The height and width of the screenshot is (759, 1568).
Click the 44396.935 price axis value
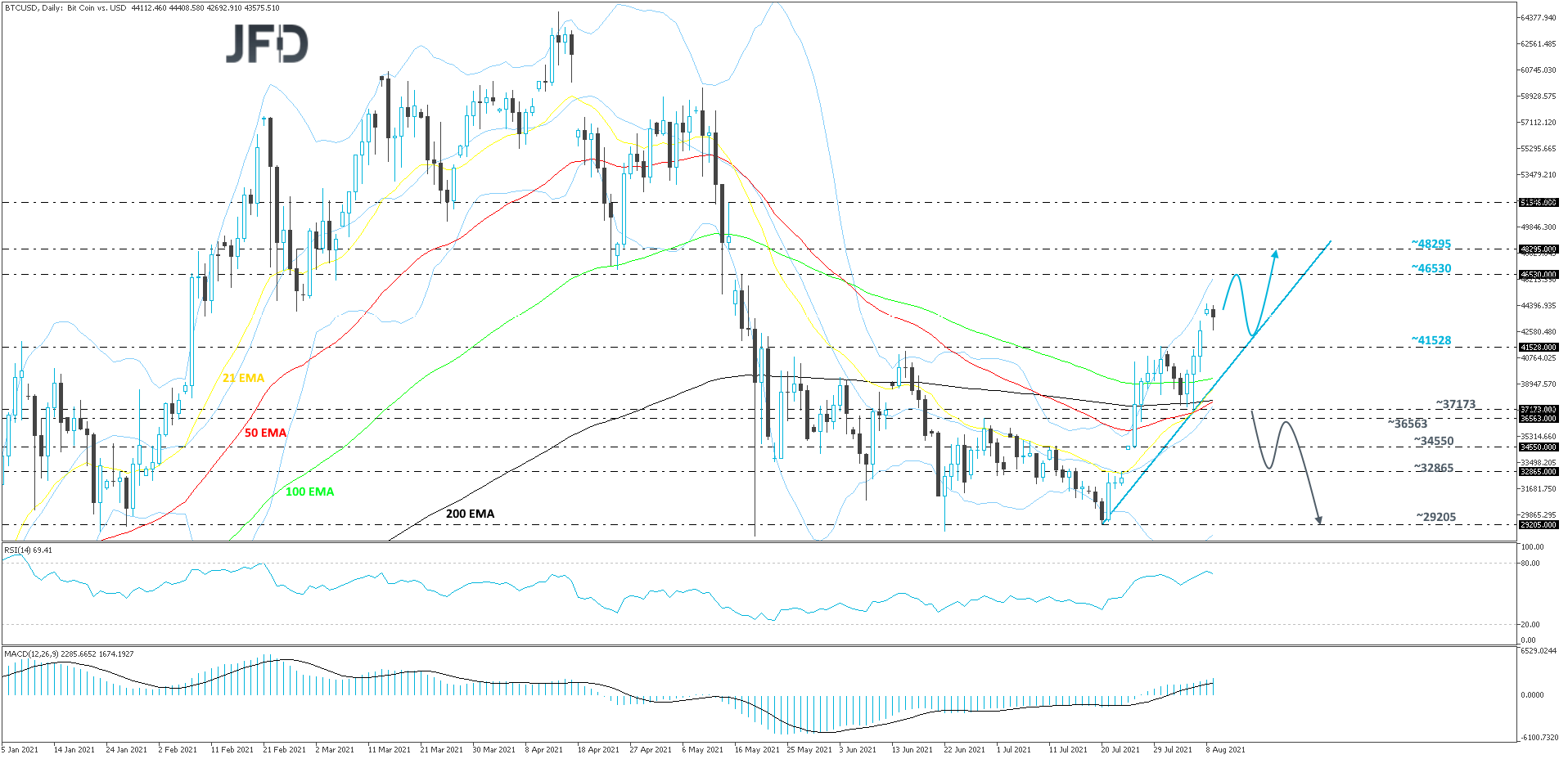1539,306
